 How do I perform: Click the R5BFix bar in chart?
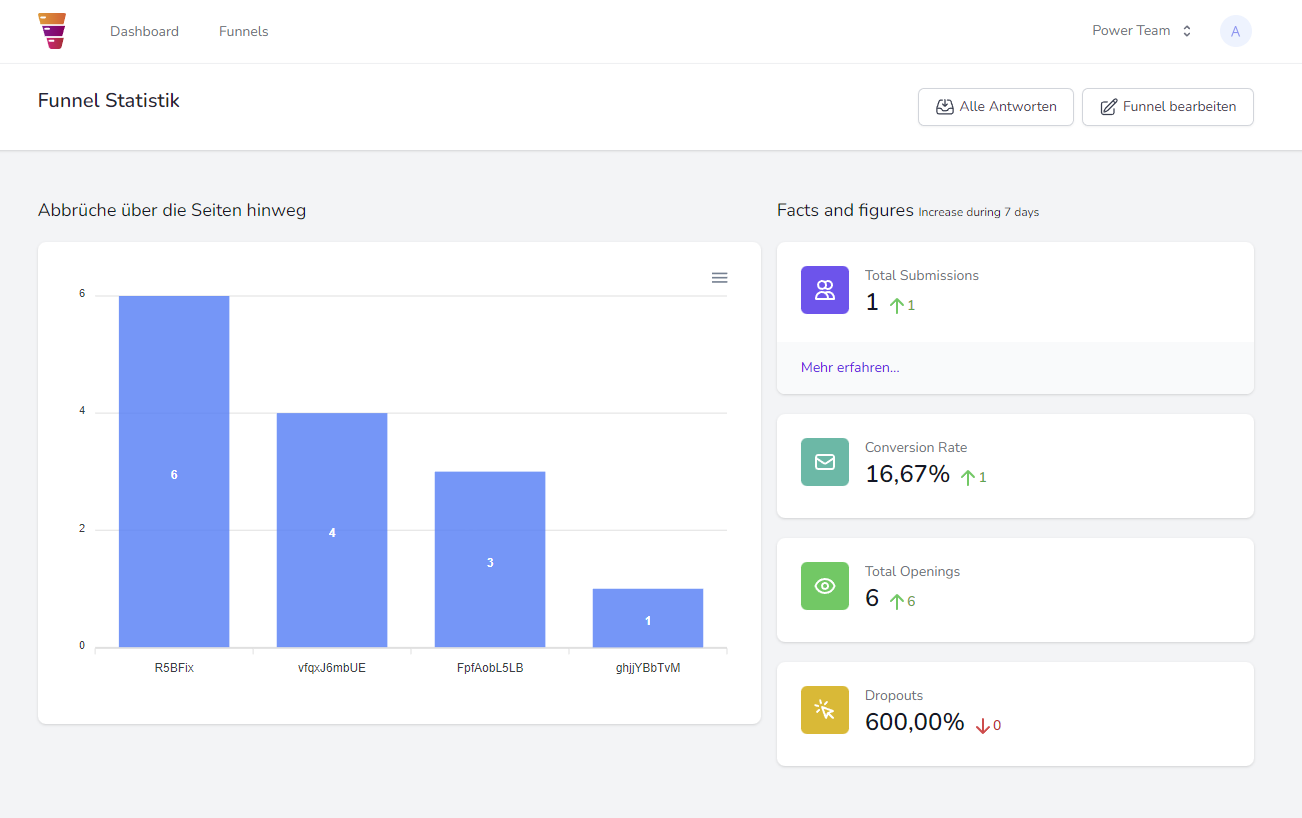(x=174, y=471)
